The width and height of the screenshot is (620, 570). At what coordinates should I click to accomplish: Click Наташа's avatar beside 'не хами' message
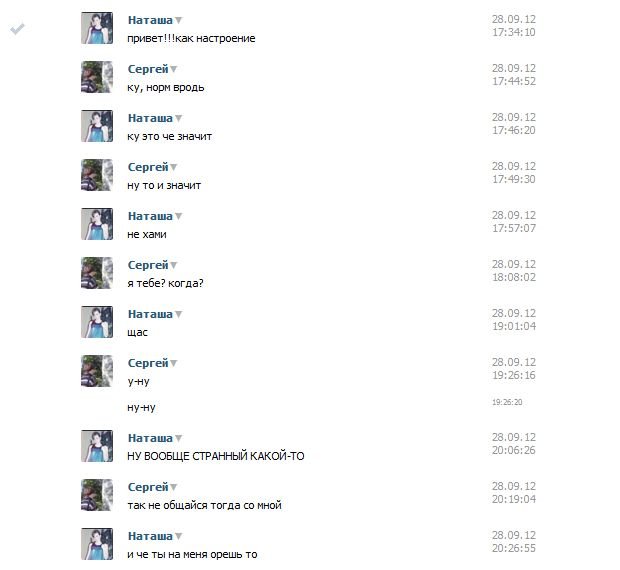point(97,224)
